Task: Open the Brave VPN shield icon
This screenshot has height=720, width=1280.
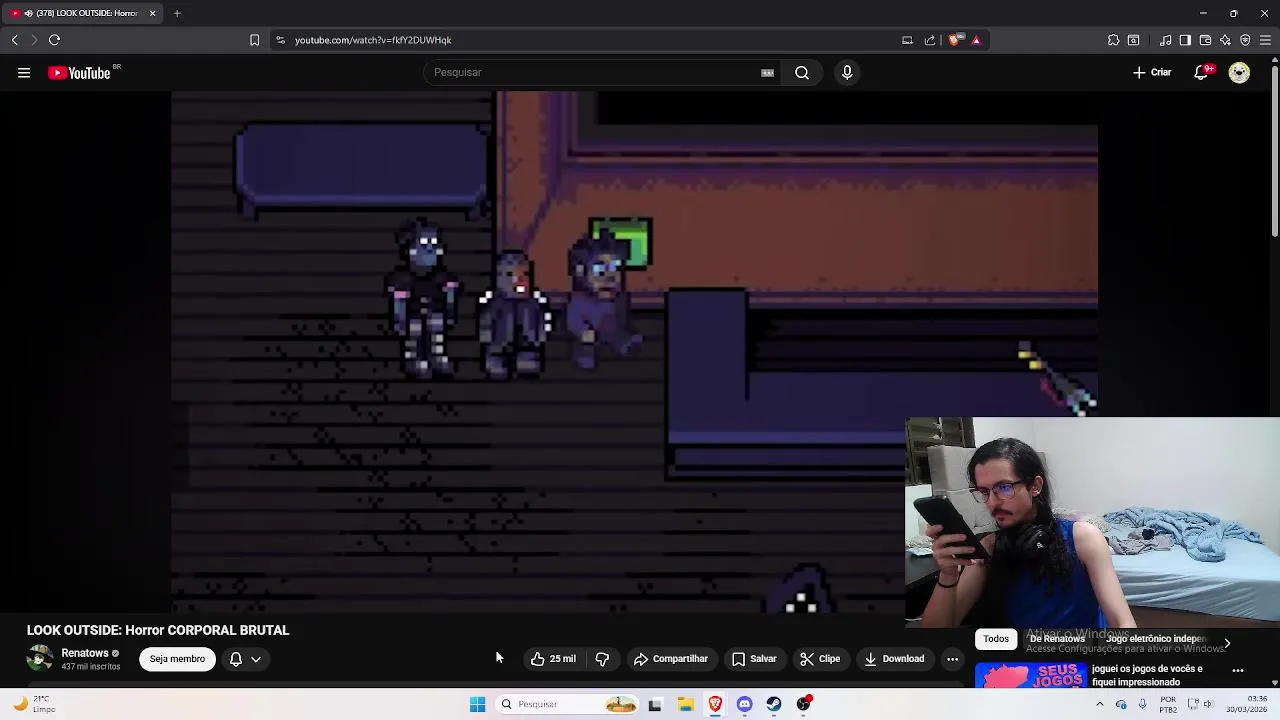Action: pyautogui.click(x=1245, y=40)
